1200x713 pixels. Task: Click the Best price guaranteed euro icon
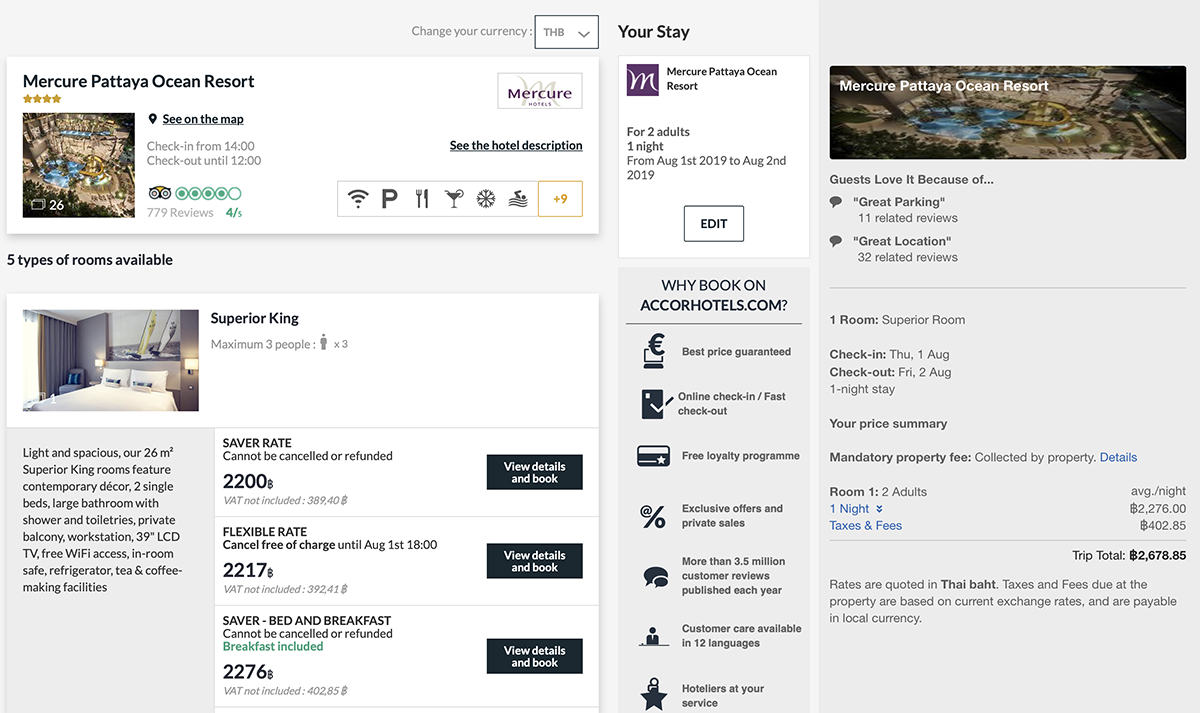(654, 351)
